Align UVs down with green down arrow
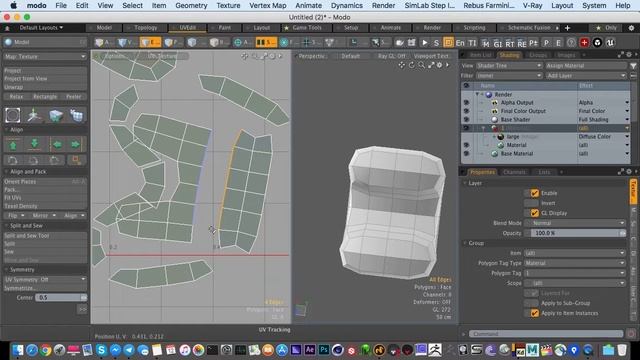 coord(35,144)
